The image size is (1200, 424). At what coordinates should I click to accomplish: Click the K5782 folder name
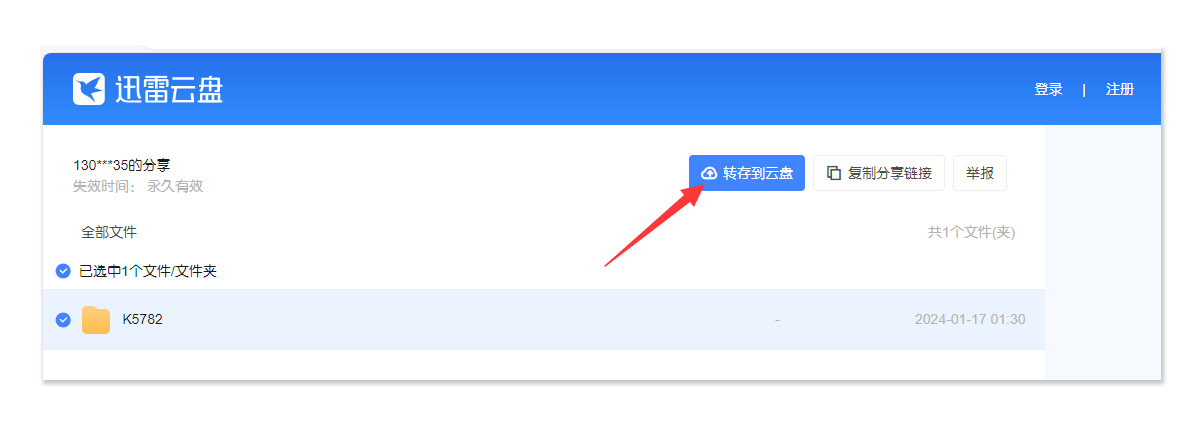click(142, 320)
